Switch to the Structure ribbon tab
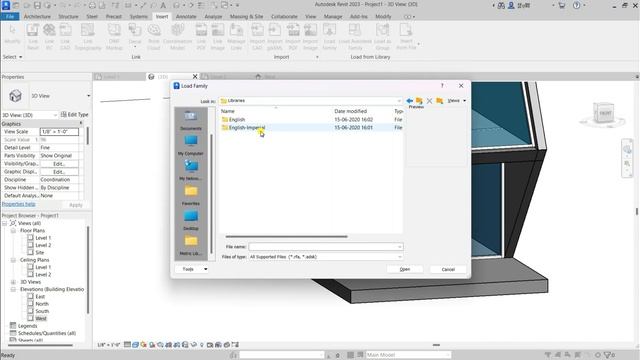Screen dimensions: 640x360 point(68,16)
